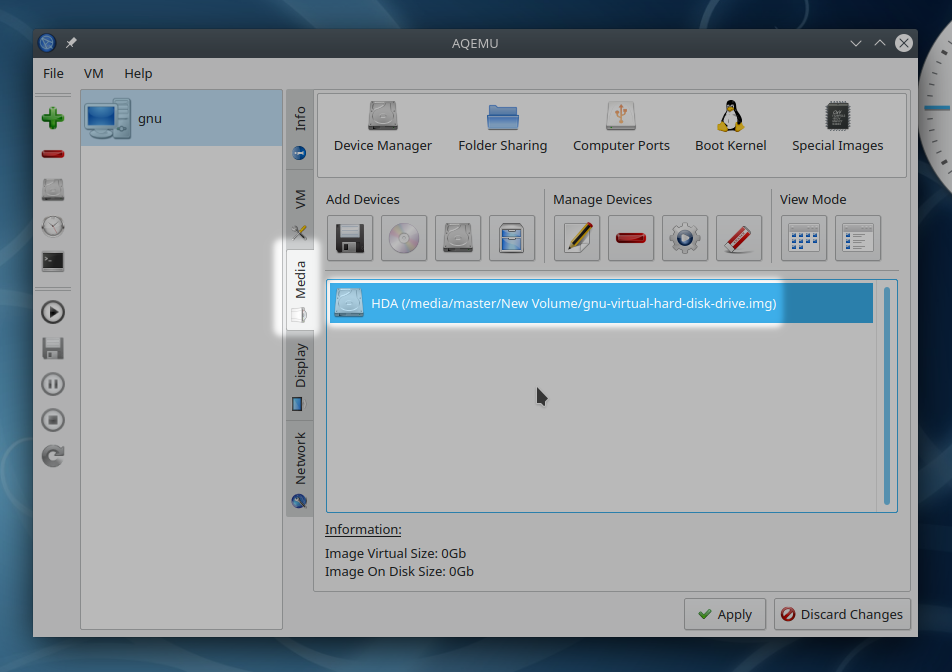The width and height of the screenshot is (952, 672).
Task: Maximize the AQEMU window
Action: [880, 43]
